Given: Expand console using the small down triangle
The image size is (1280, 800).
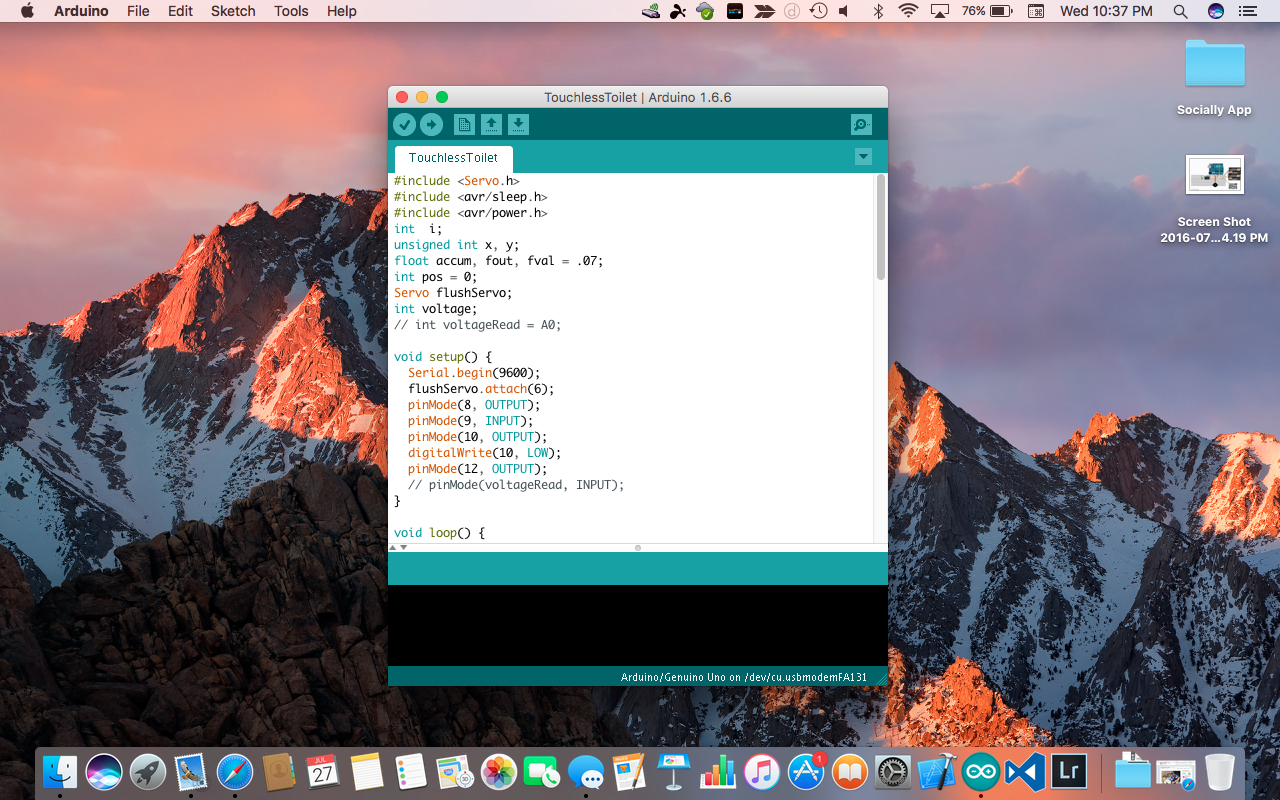Looking at the screenshot, I should tap(404, 547).
